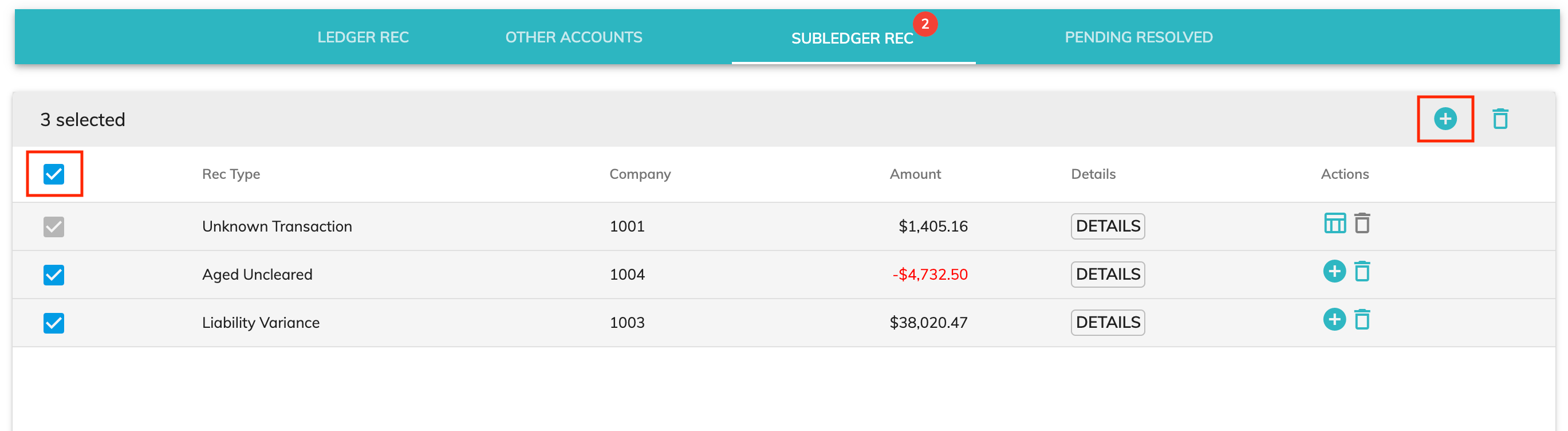Uncheck the Aged Uncleared row checkbox
1568x431 pixels.
54,275
